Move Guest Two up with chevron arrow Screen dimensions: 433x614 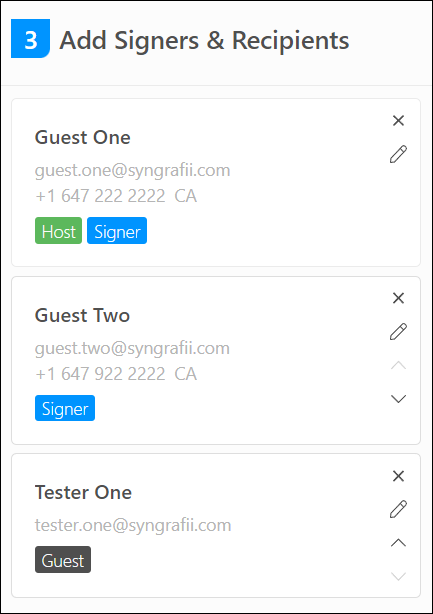[398, 365]
